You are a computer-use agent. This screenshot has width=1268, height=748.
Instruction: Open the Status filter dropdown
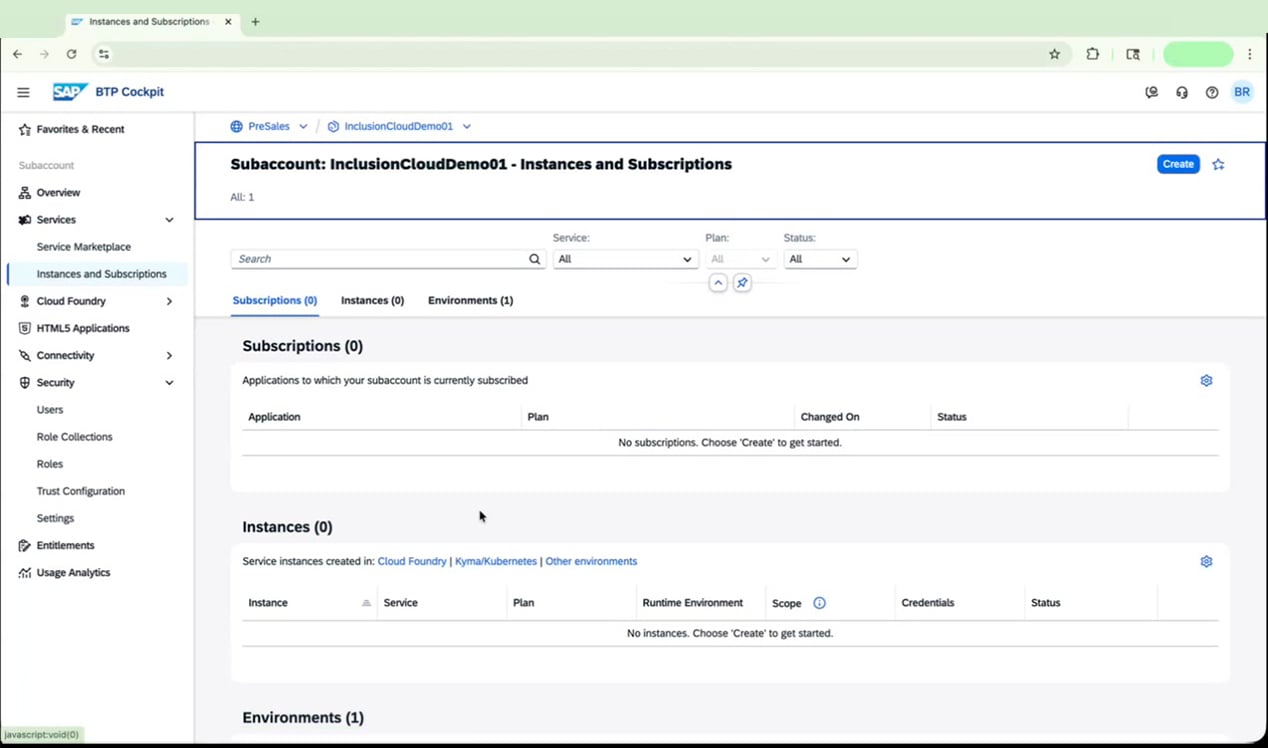(x=820, y=259)
